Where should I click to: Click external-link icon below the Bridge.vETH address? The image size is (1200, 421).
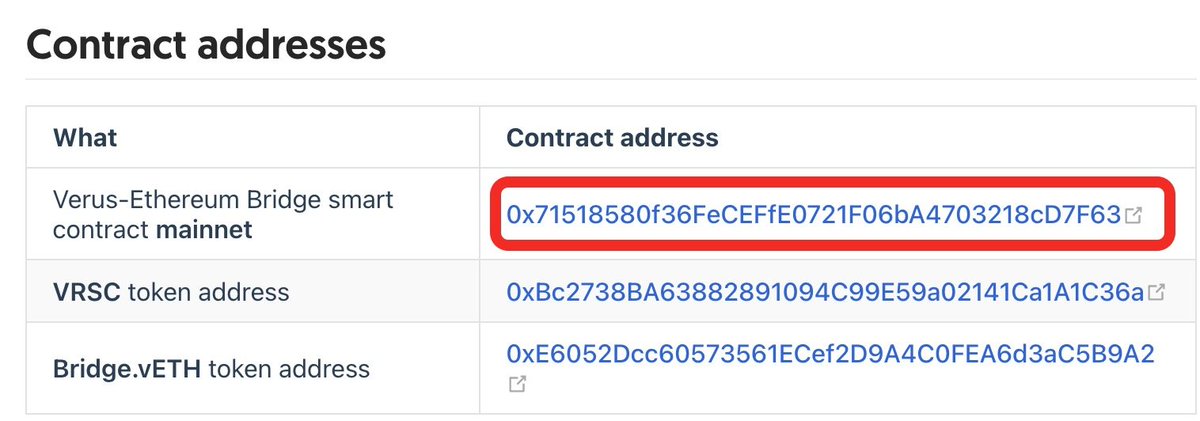[517, 384]
